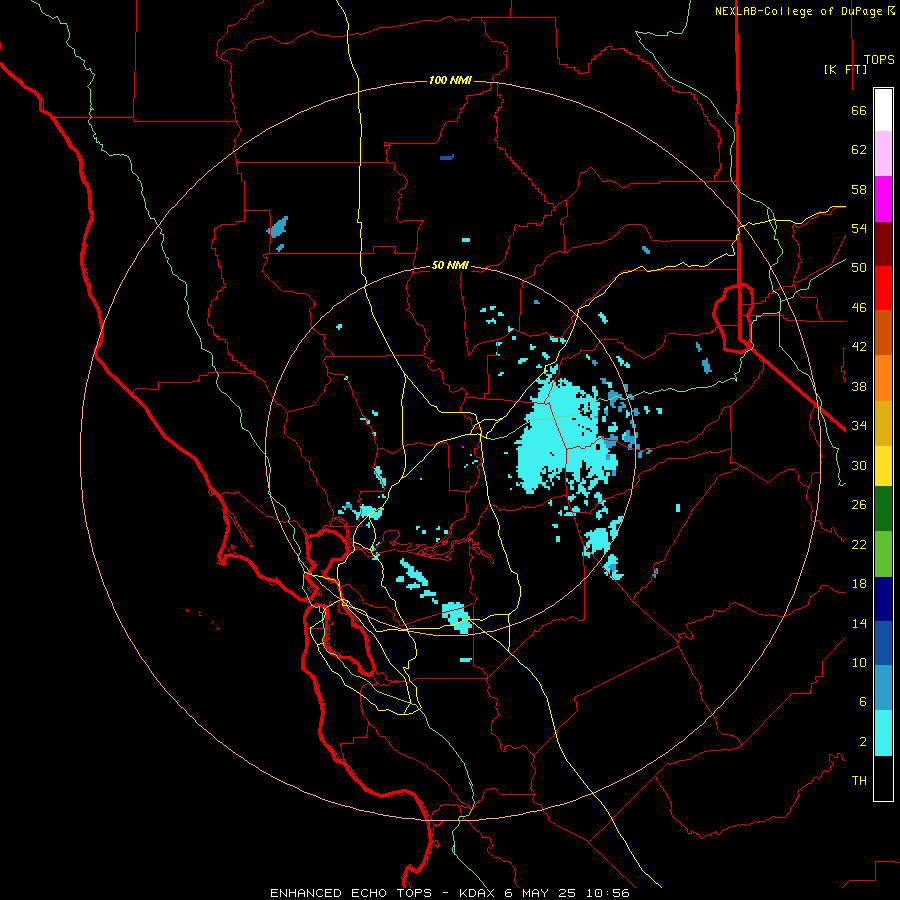Click the "18" legend value
Screen dimensions: 900x900
[x=859, y=584]
